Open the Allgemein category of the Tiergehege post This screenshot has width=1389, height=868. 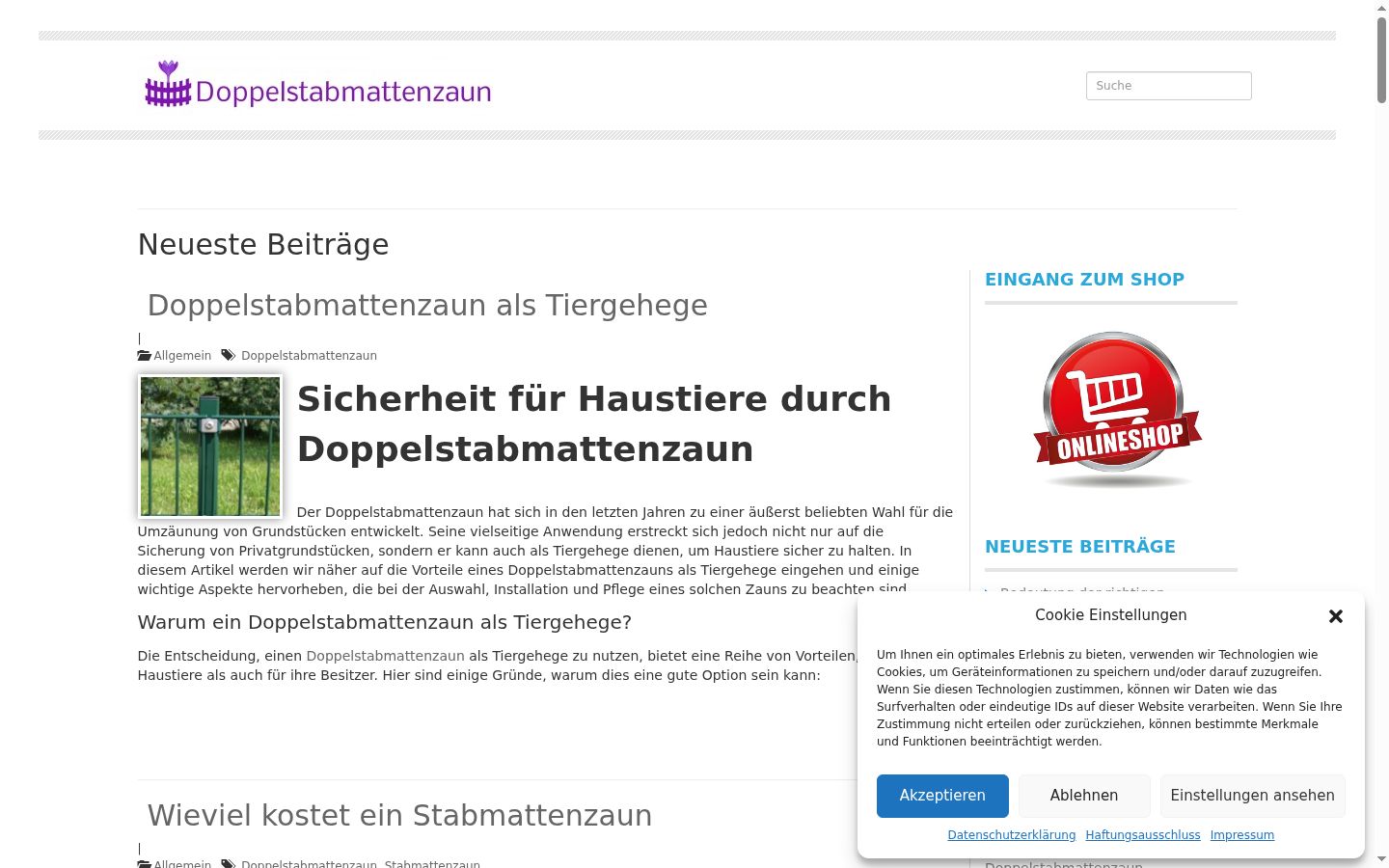click(x=182, y=356)
